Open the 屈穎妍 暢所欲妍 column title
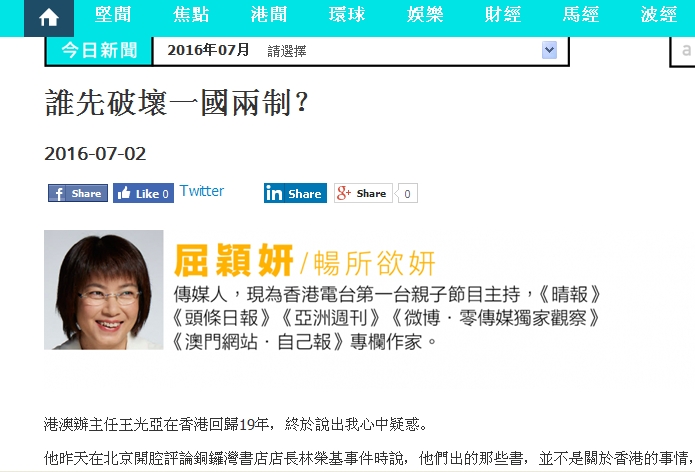Viewport: 695px width, 472px height. [305, 261]
